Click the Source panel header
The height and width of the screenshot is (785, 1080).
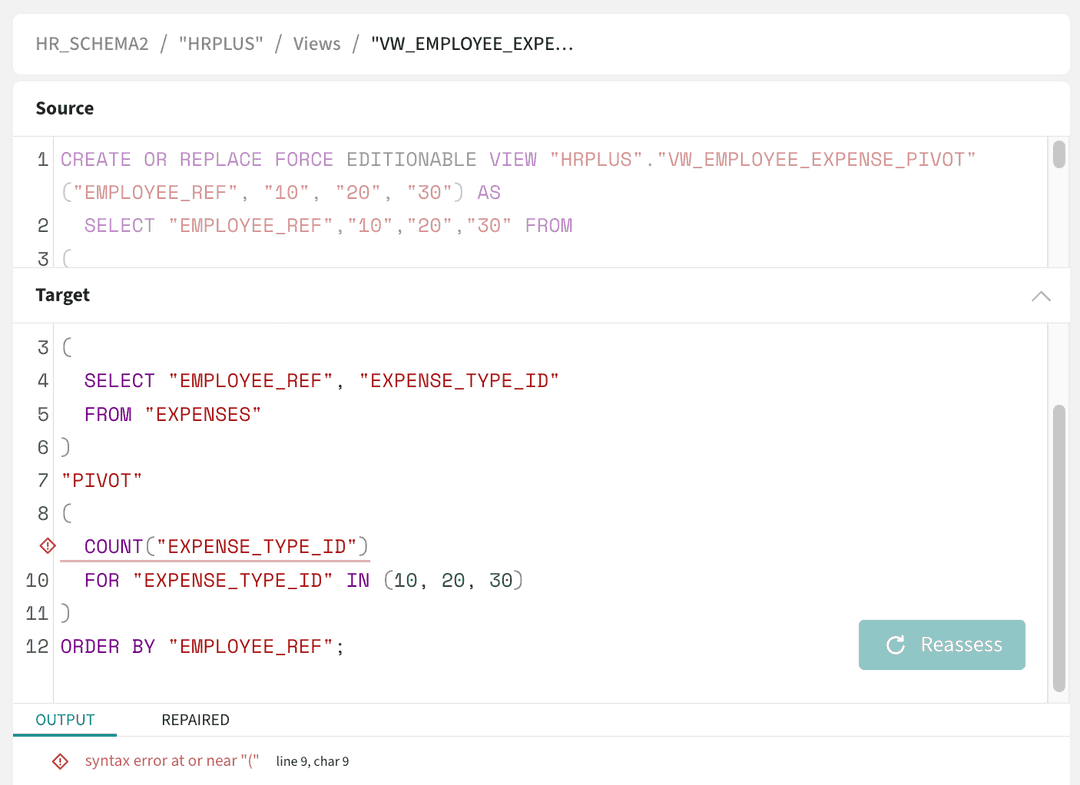[65, 109]
